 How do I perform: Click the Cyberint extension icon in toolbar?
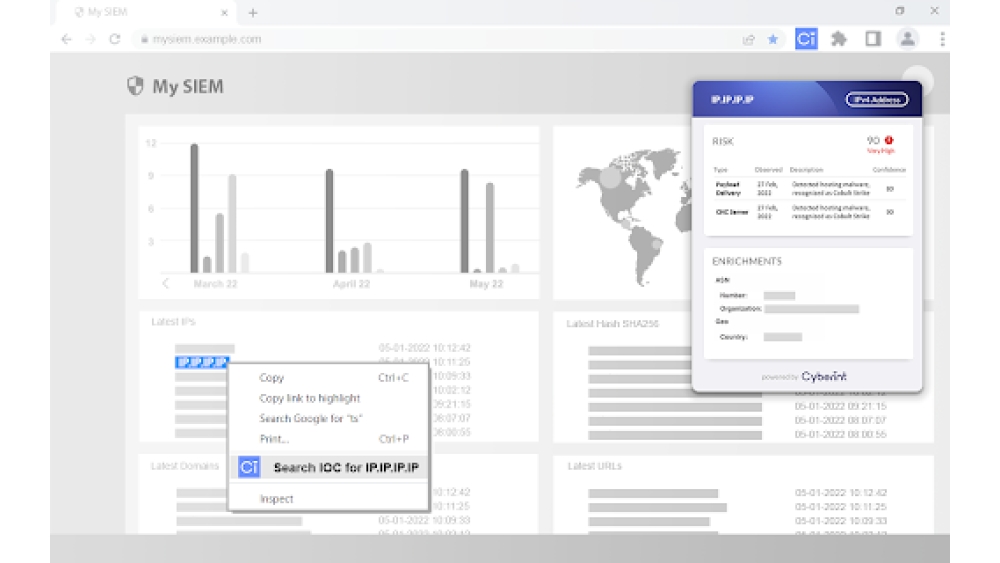(806, 39)
